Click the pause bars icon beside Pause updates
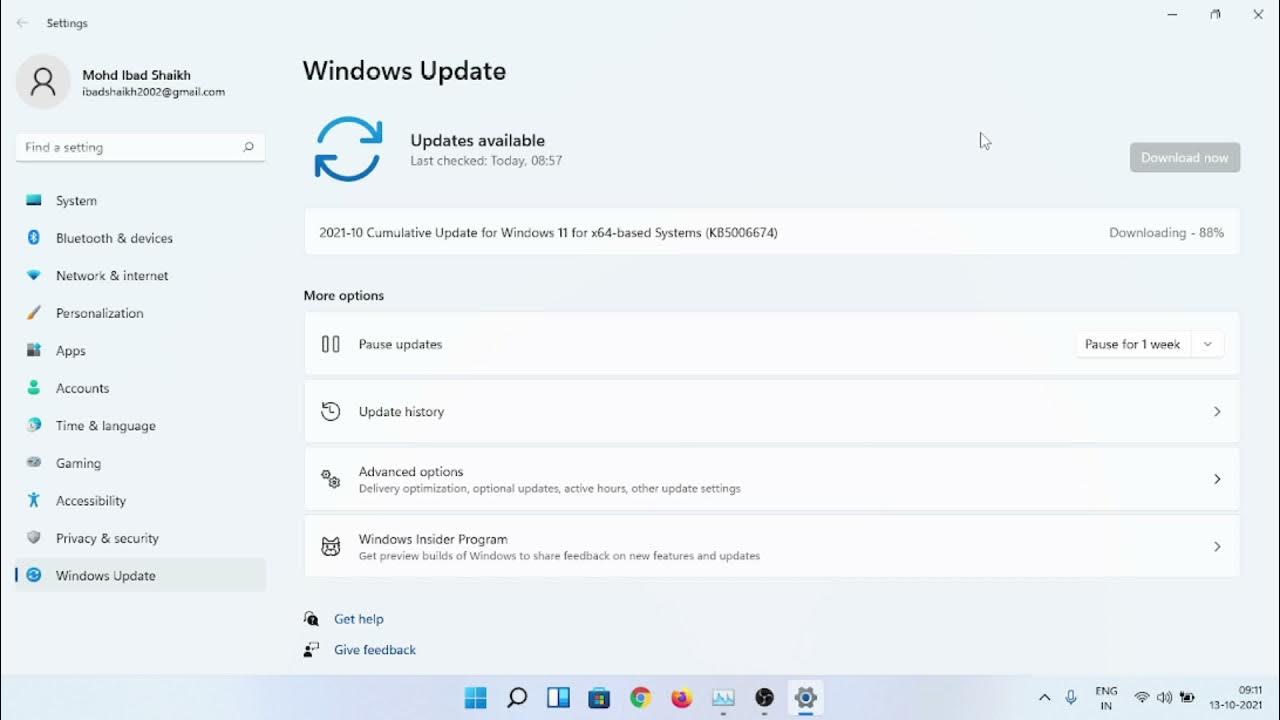The image size is (1280, 720). [331, 344]
